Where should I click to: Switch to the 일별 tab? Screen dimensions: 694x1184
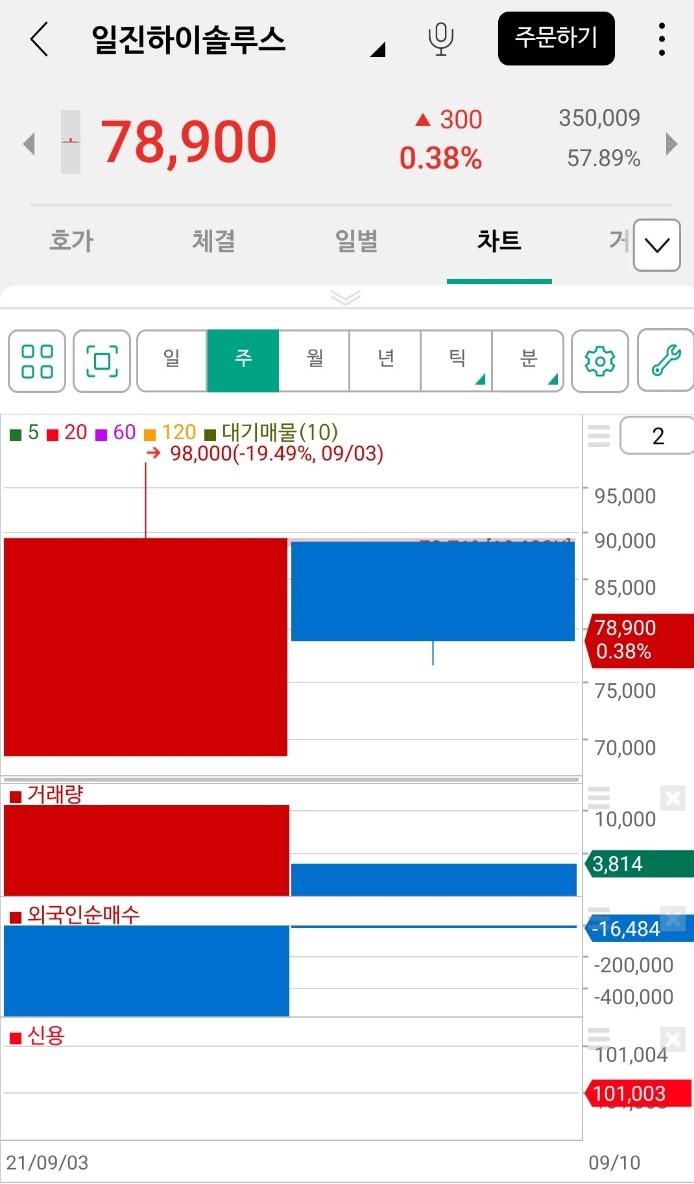356,241
